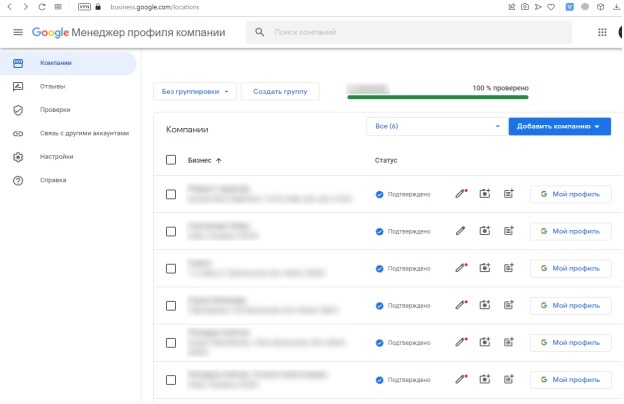Click the site security lock icon
The image size is (624, 404).
click(x=98, y=7)
